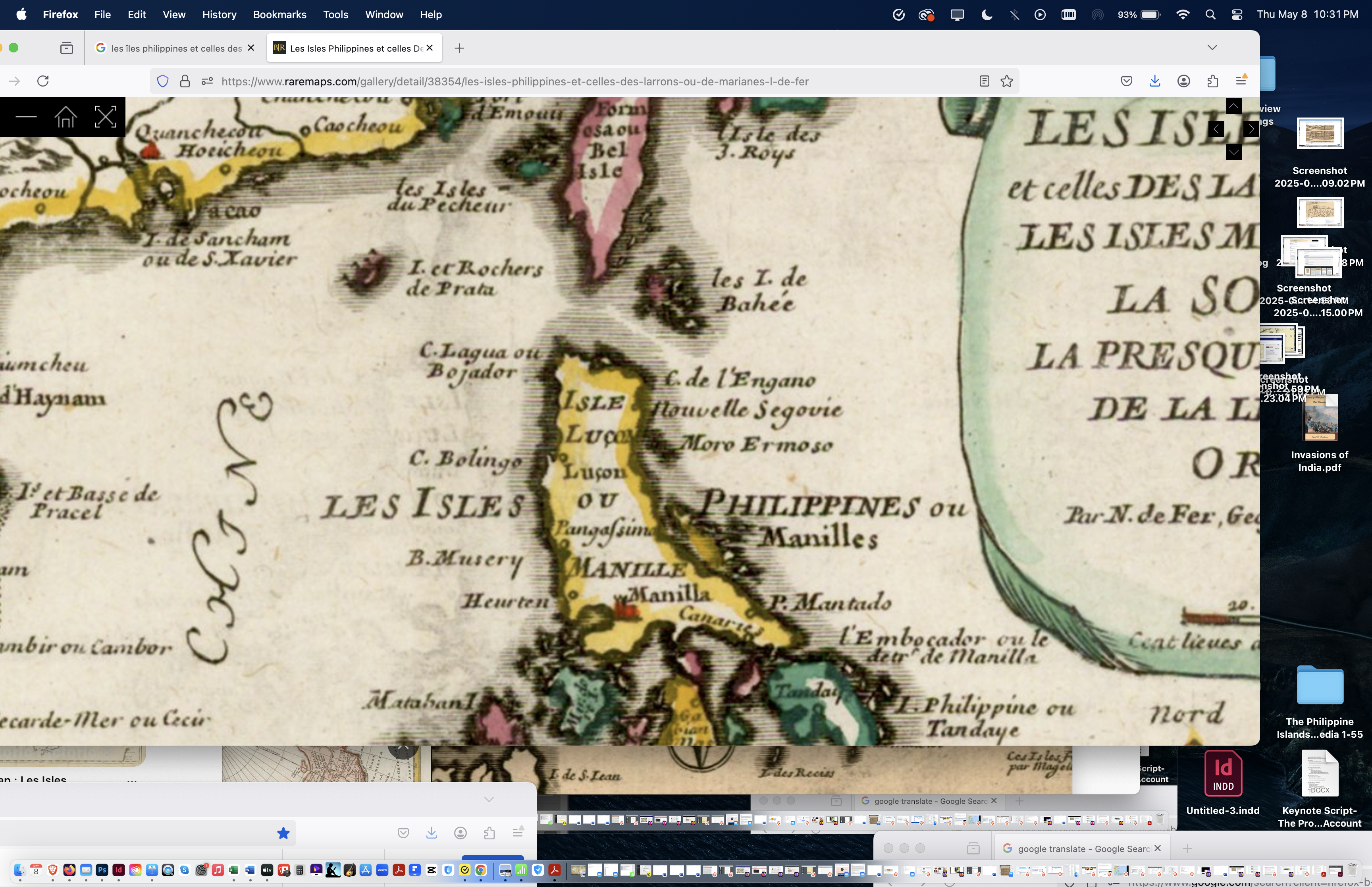Toggle full-screen map viewer with crossed-arrows icon

click(105, 117)
